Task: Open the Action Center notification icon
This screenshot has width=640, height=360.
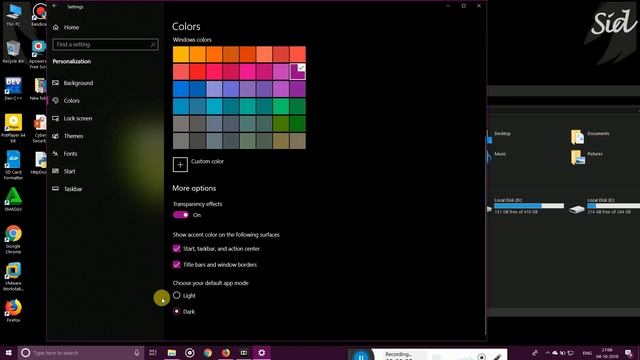Action: (x=629, y=353)
